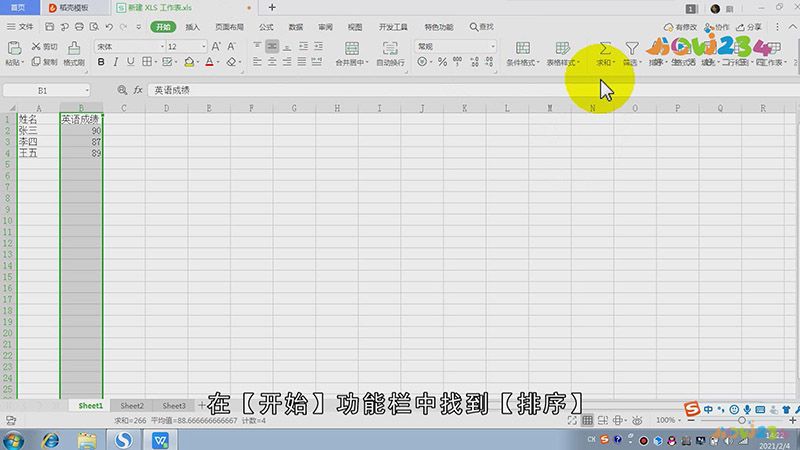
Task: Click the fill color bucket swatch
Action: click(189, 62)
